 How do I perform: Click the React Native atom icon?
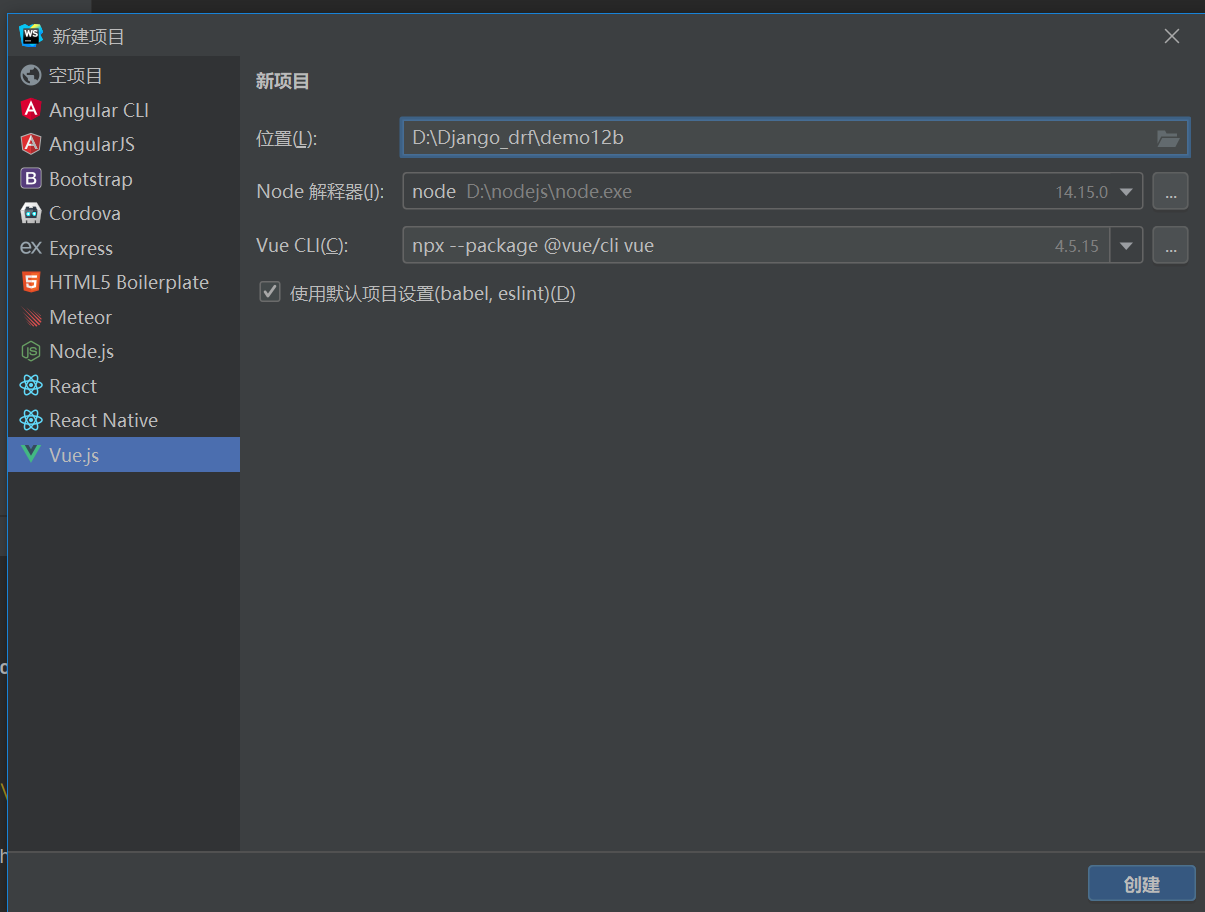click(31, 420)
